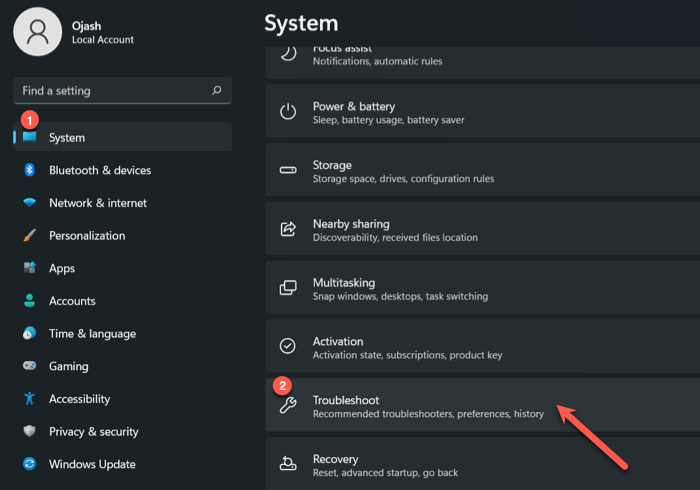Open the Recovery options

(x=483, y=464)
